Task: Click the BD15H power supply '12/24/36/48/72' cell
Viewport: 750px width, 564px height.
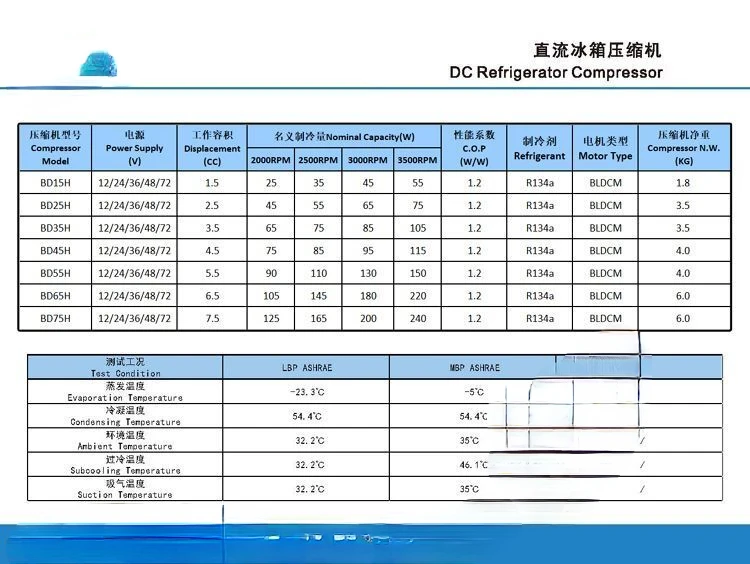Action: click(x=134, y=183)
